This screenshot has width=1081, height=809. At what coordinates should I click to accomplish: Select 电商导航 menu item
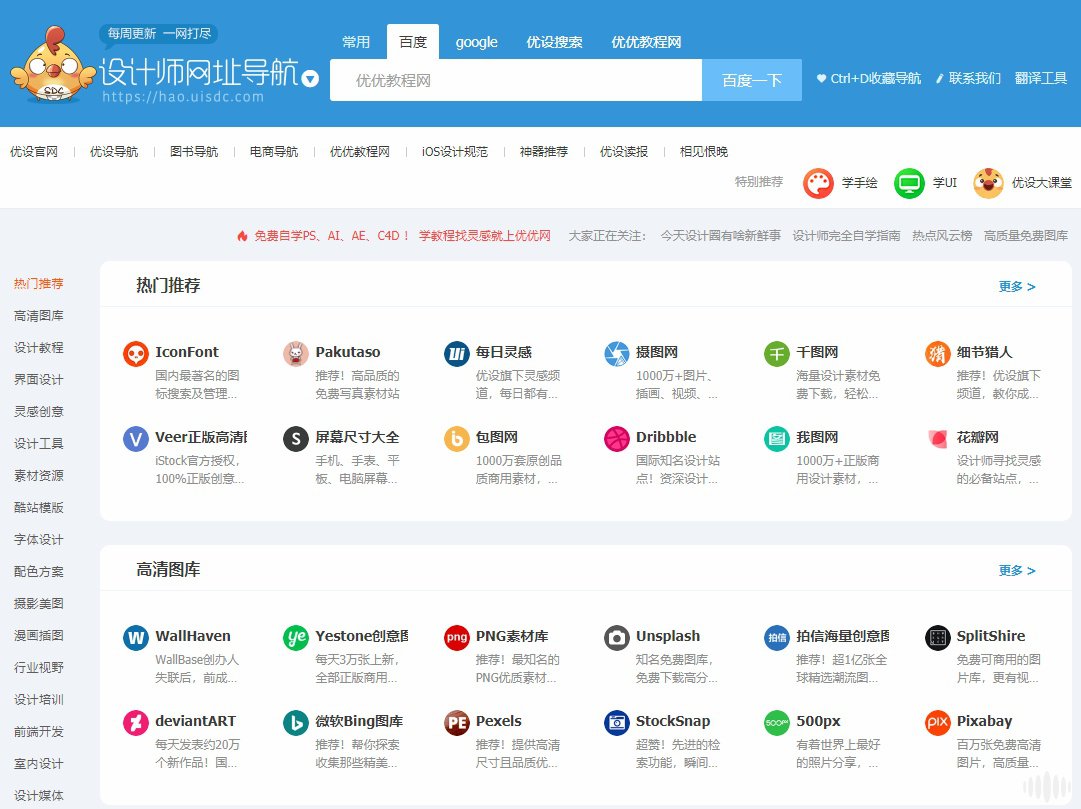(274, 152)
